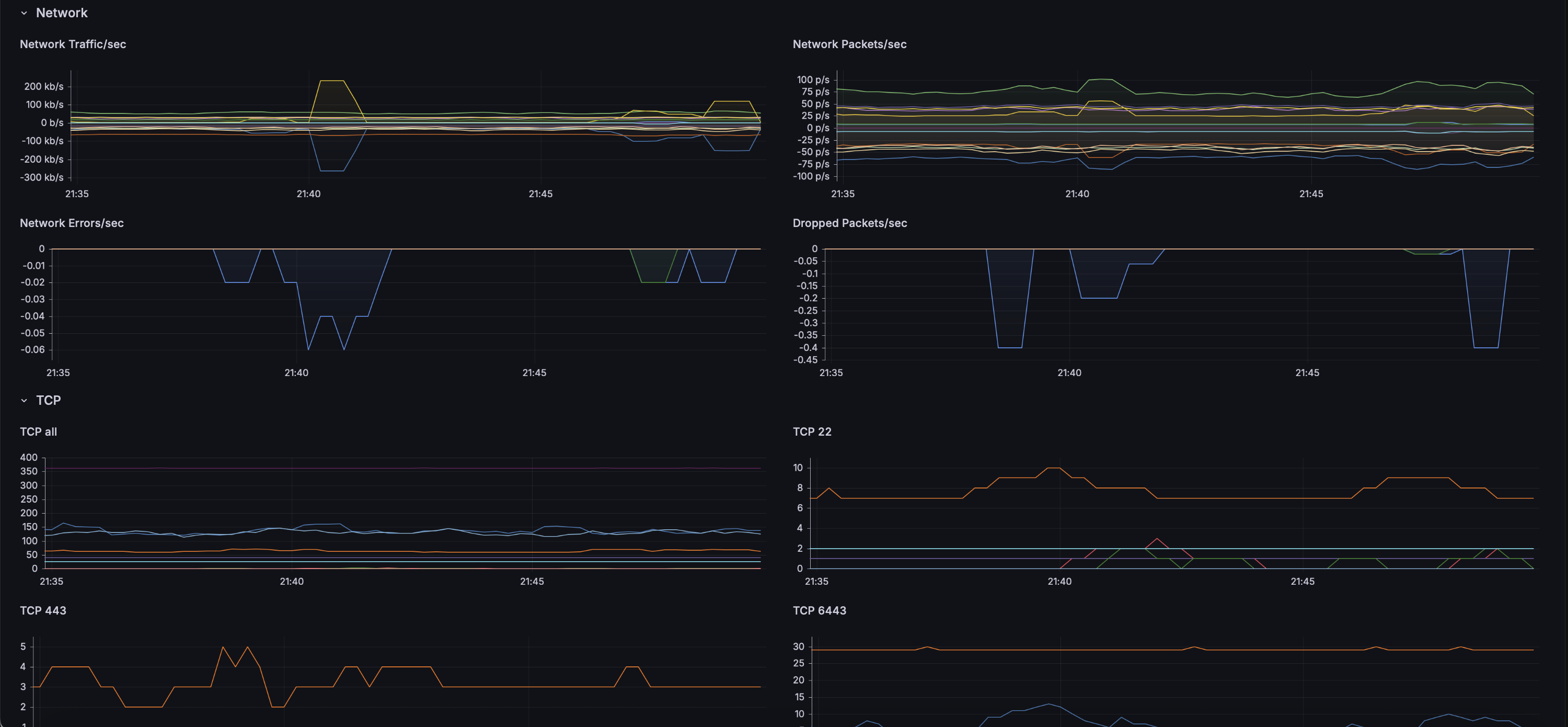
Task: Click 21:45 time label under Network Traffic chart
Action: 540,194
